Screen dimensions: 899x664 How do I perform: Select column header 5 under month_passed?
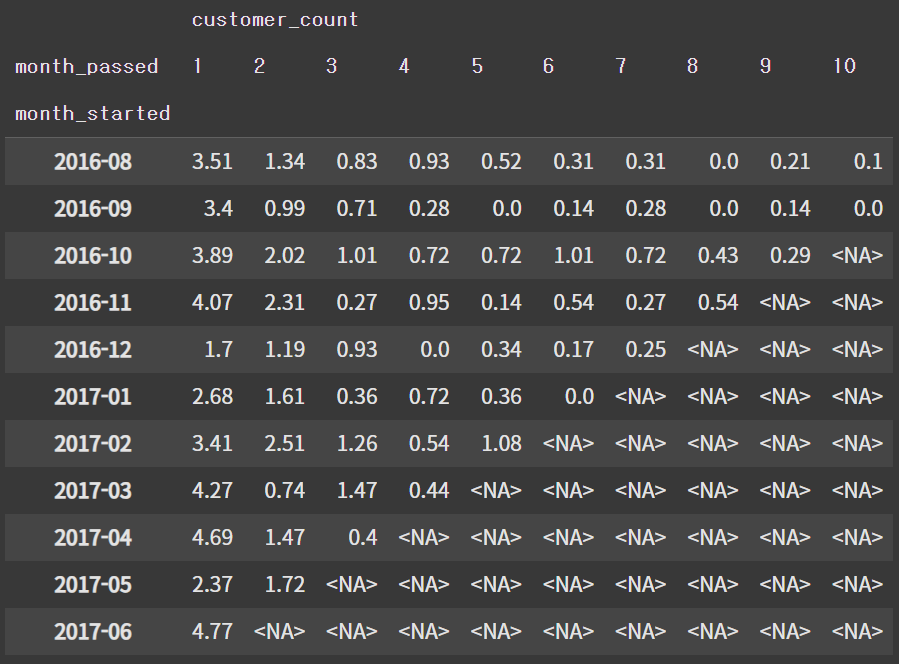(477, 67)
